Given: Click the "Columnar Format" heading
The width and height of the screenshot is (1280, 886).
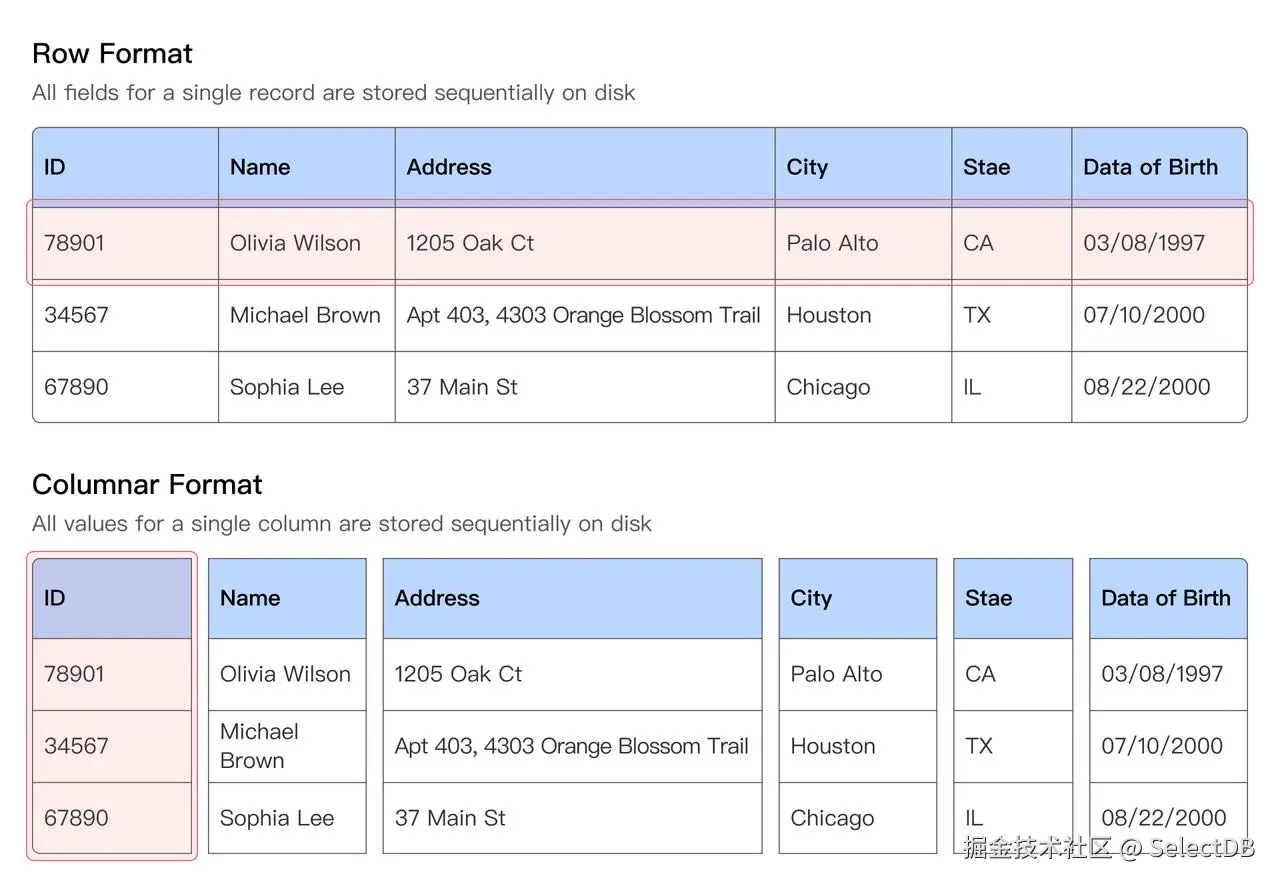Looking at the screenshot, I should [147, 484].
